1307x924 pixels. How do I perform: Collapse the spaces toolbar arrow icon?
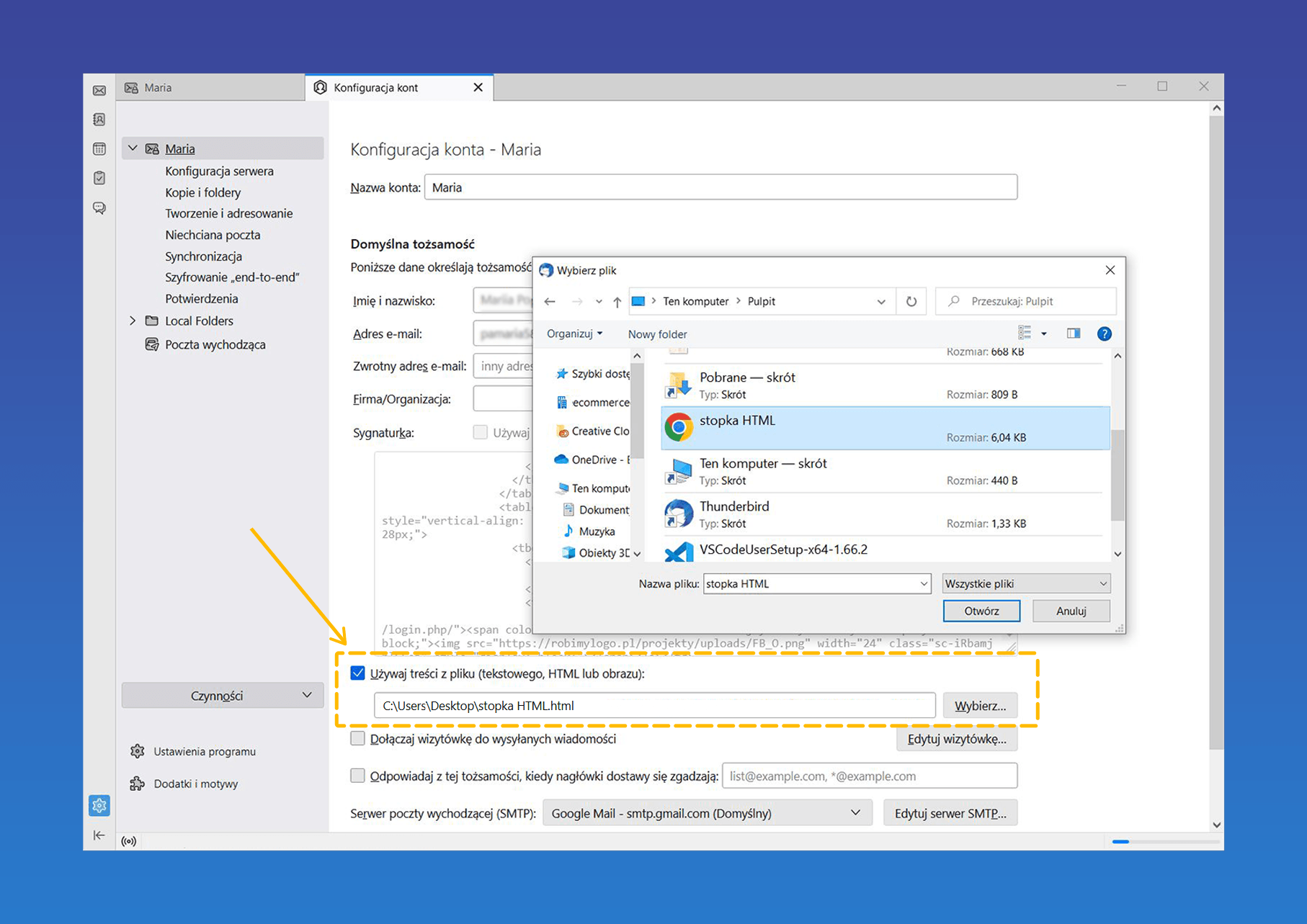[x=99, y=835]
